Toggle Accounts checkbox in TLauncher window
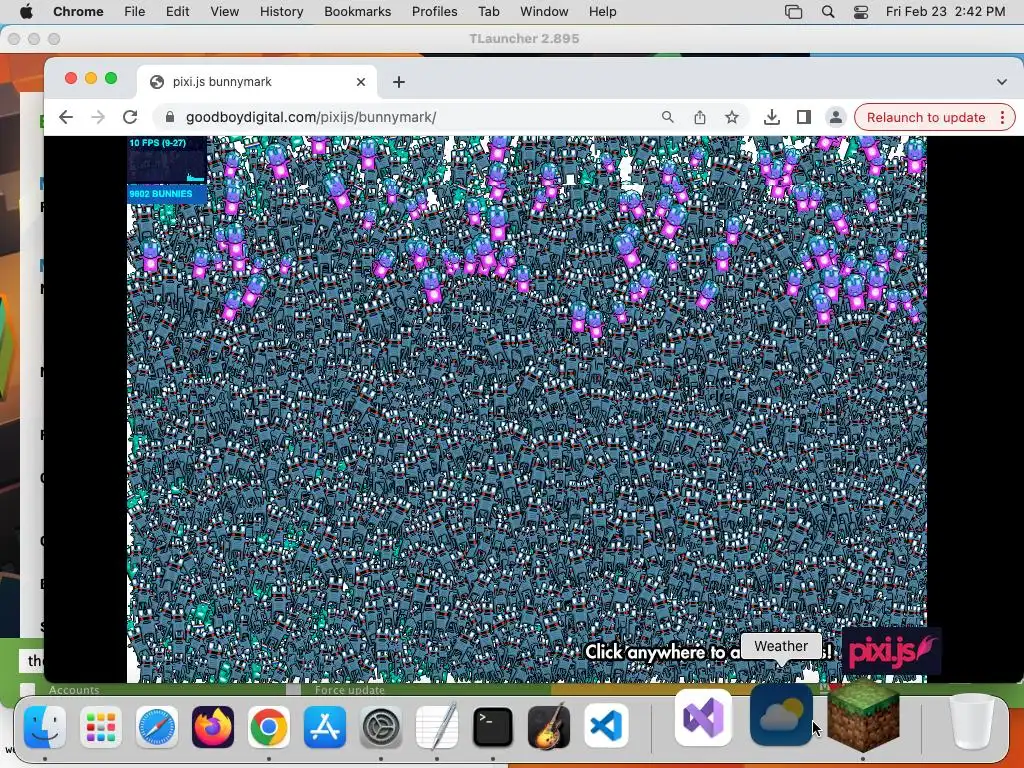Image resolution: width=1024 pixels, height=768 pixels. click(27, 690)
